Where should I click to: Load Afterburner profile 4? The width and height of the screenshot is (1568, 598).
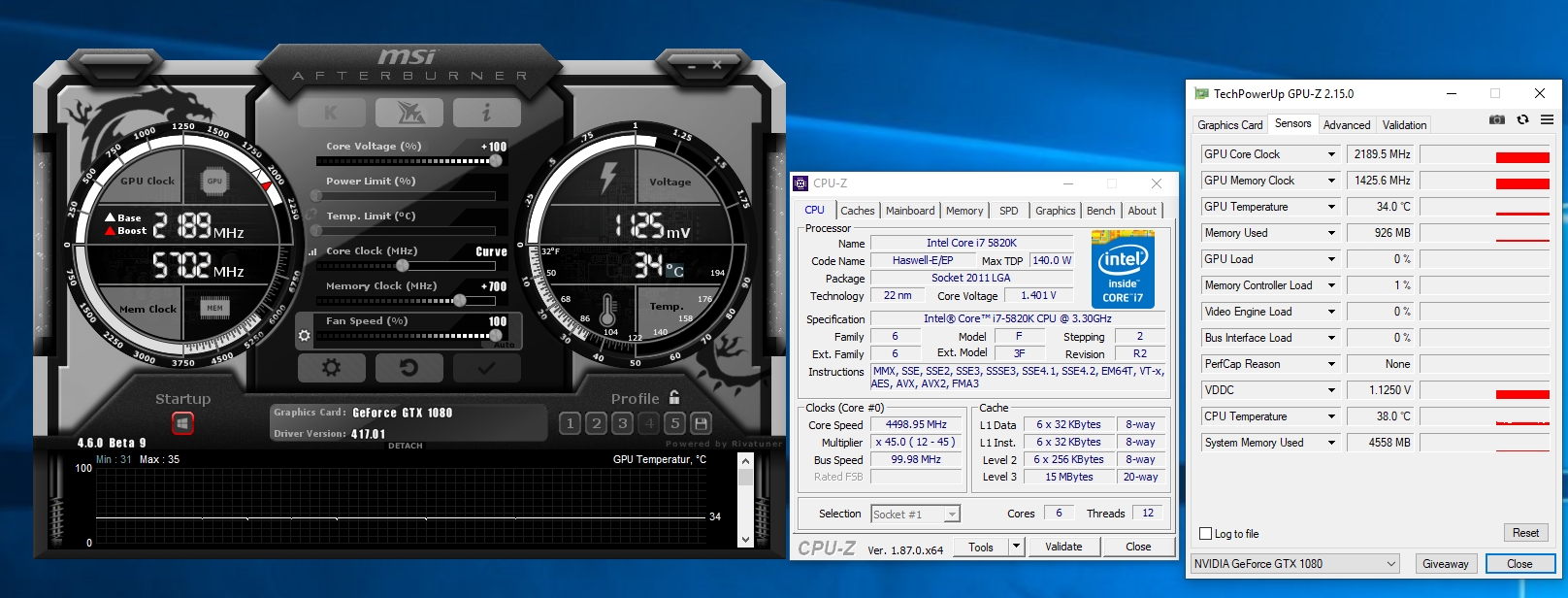tap(649, 423)
